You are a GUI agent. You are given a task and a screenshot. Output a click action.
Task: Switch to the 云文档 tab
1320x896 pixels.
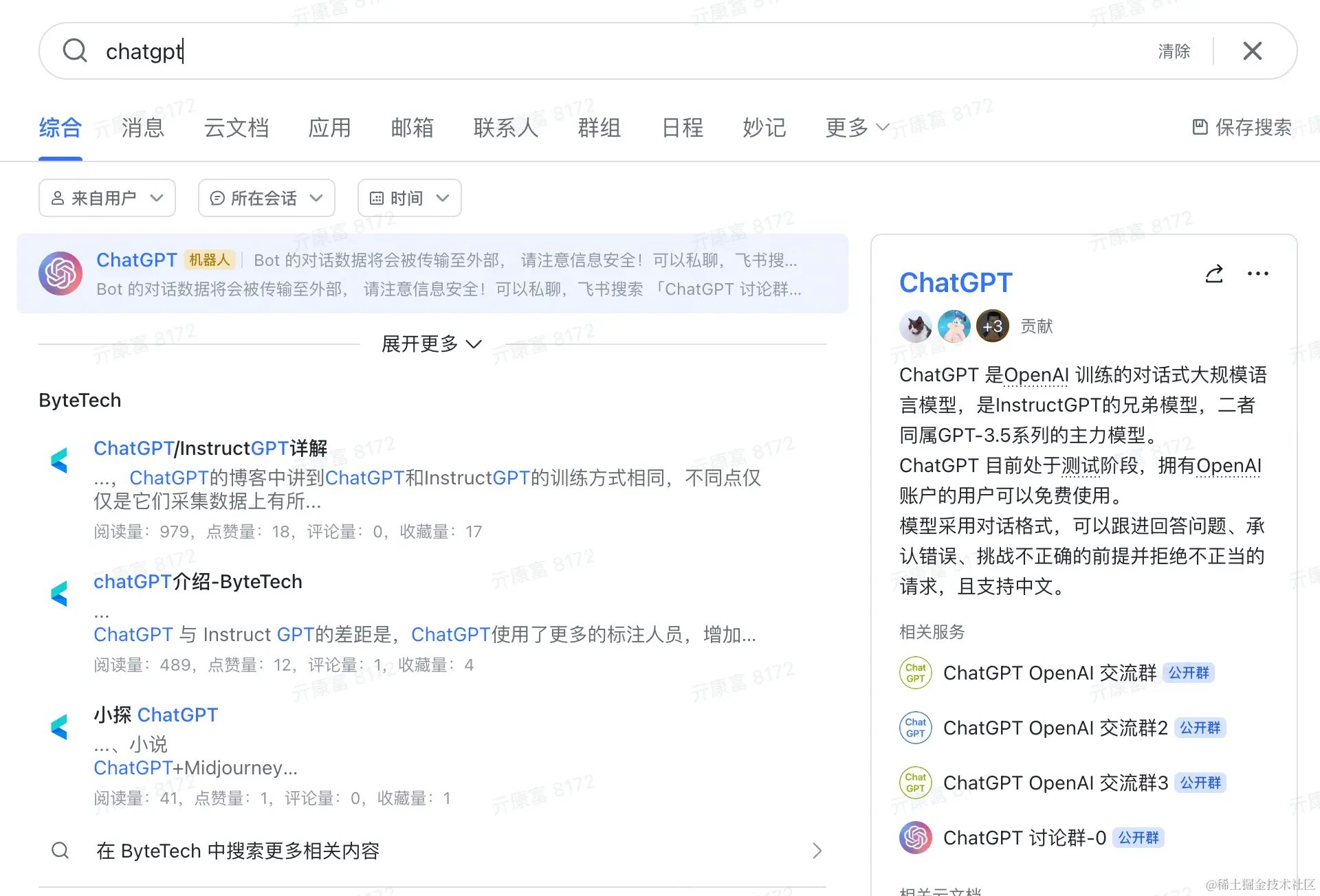pos(236,128)
